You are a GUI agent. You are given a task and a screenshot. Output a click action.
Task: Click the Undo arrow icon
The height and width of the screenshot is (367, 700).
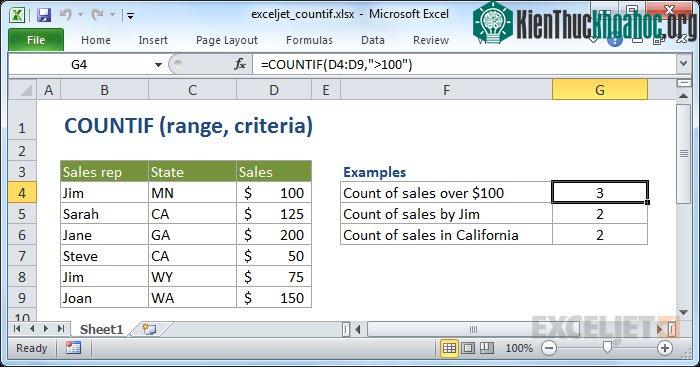[66, 15]
